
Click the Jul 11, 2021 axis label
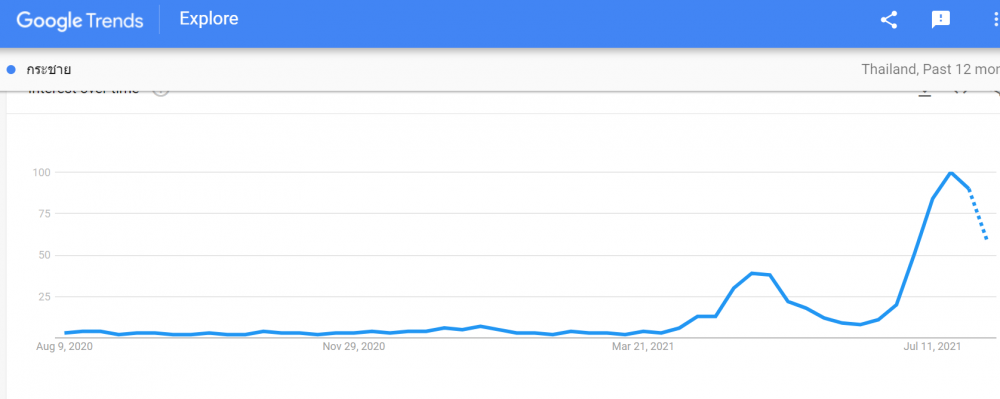(x=932, y=347)
